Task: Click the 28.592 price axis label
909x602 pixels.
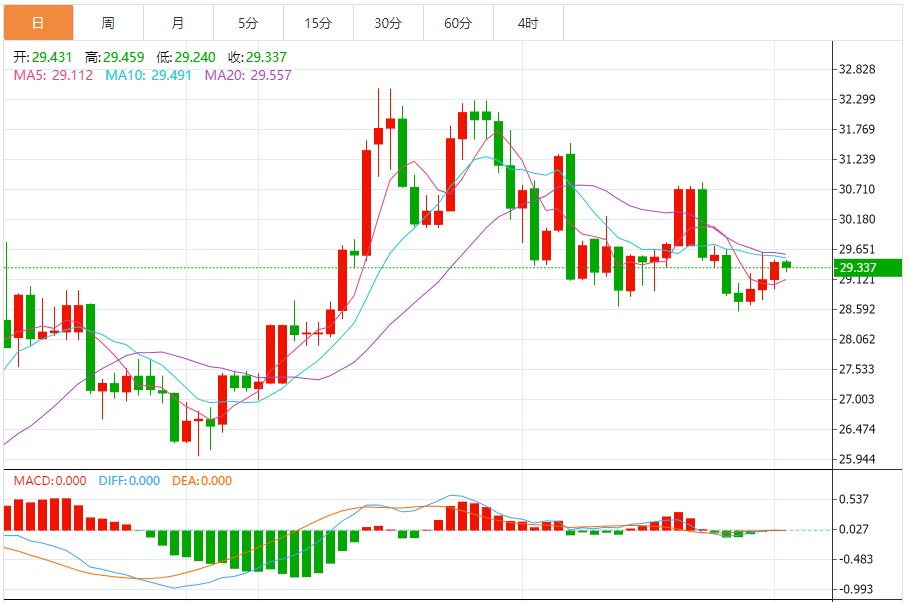Action: (857, 309)
